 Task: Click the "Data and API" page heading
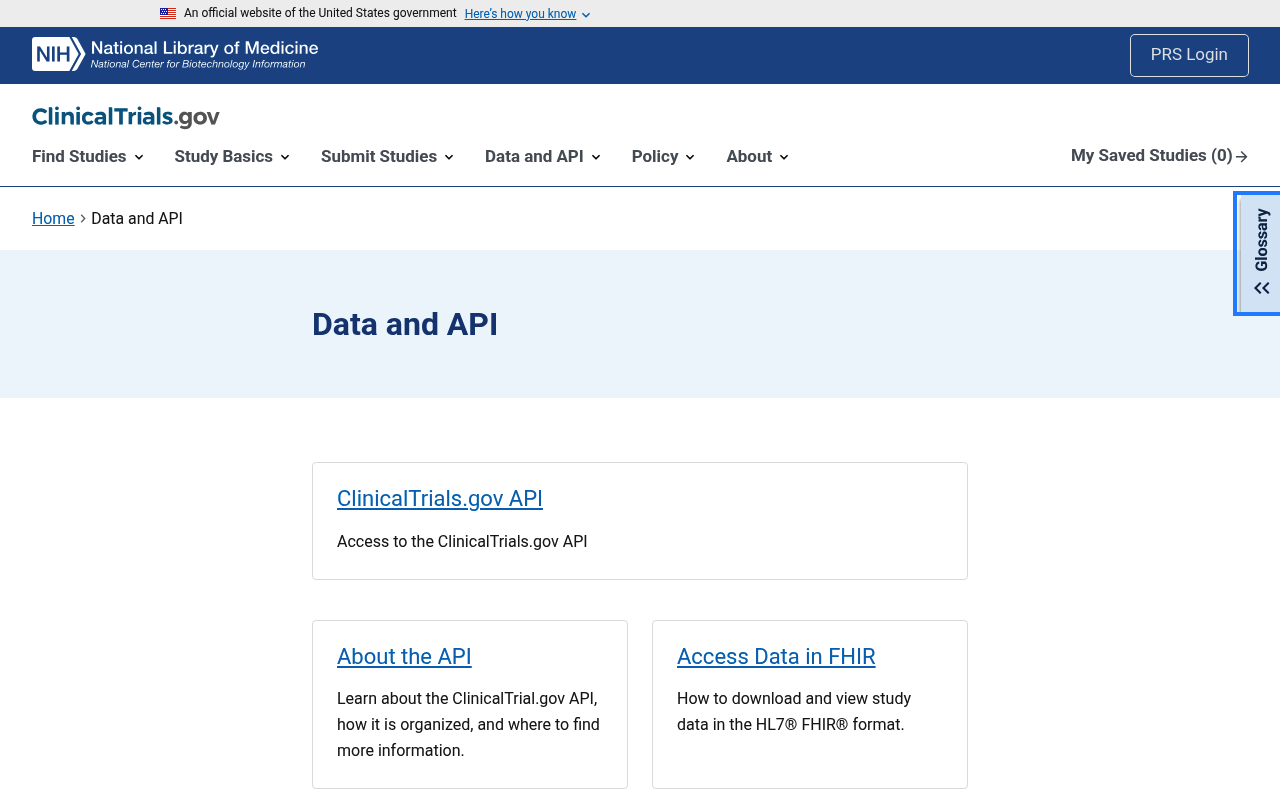point(405,324)
